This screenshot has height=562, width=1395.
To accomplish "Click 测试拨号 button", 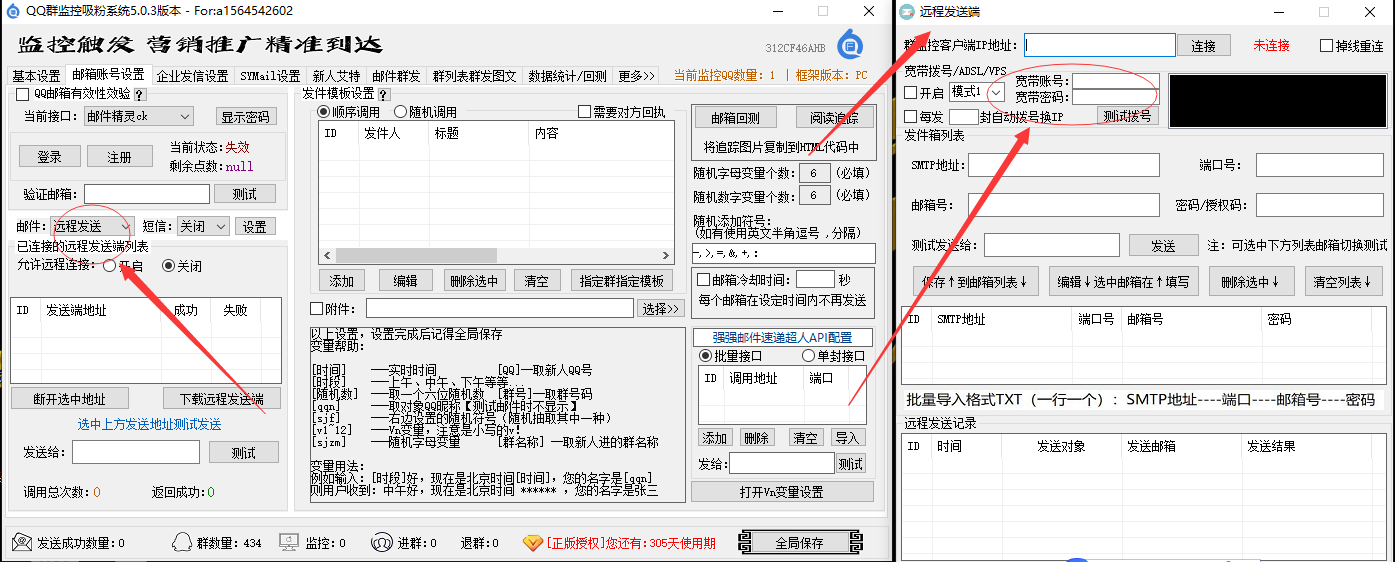I will pos(1127,116).
